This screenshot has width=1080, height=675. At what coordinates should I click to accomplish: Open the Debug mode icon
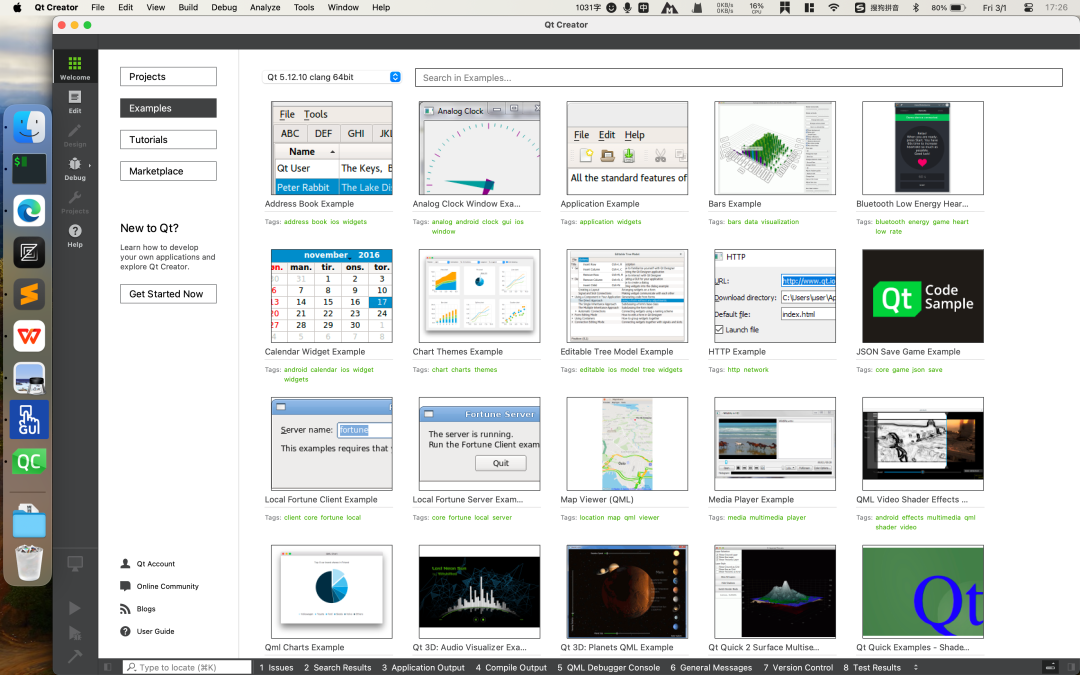pos(75,168)
